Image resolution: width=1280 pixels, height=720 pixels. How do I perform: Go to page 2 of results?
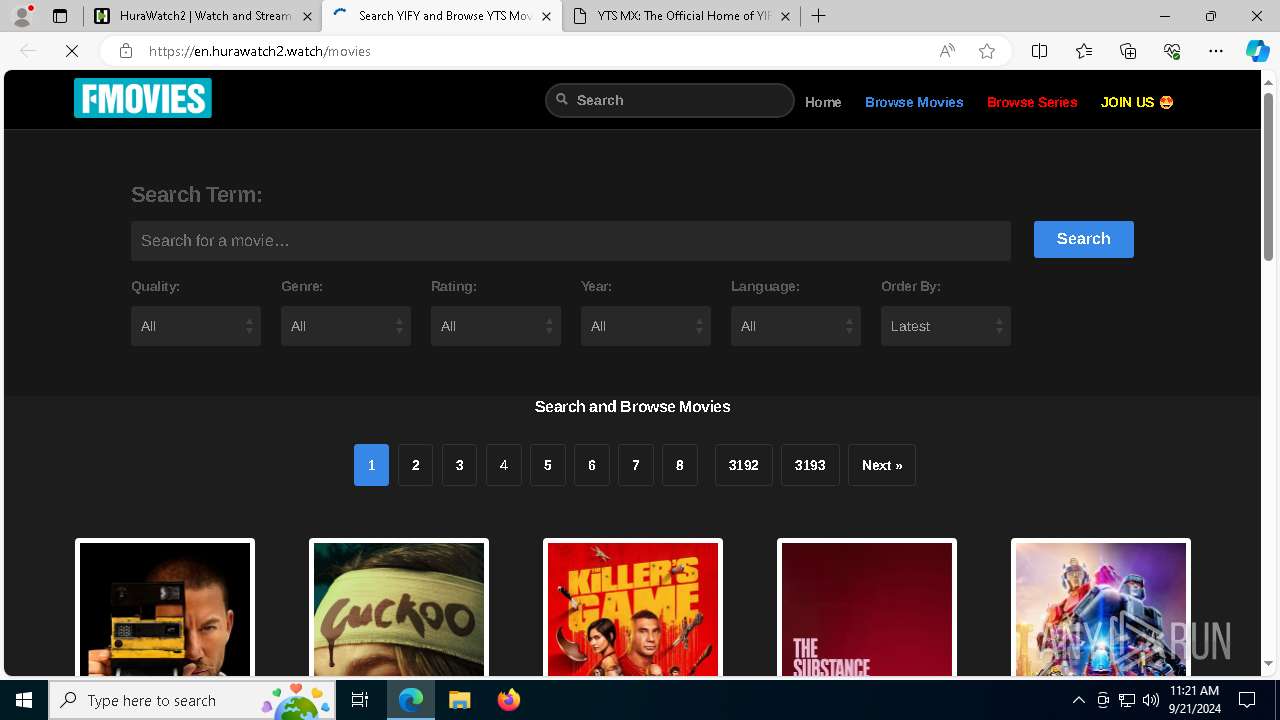coord(415,465)
